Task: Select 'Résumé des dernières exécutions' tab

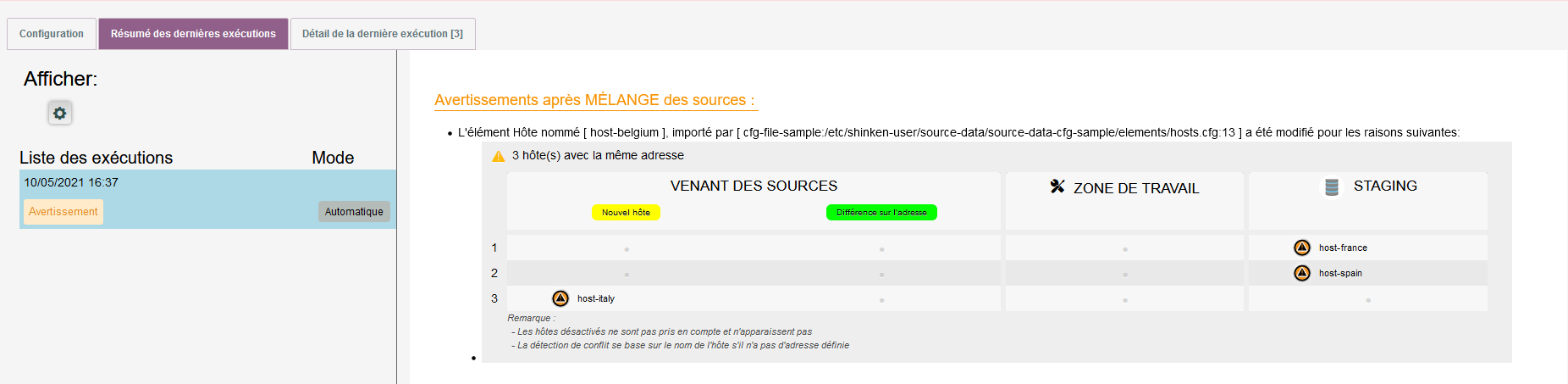Action: (193, 34)
